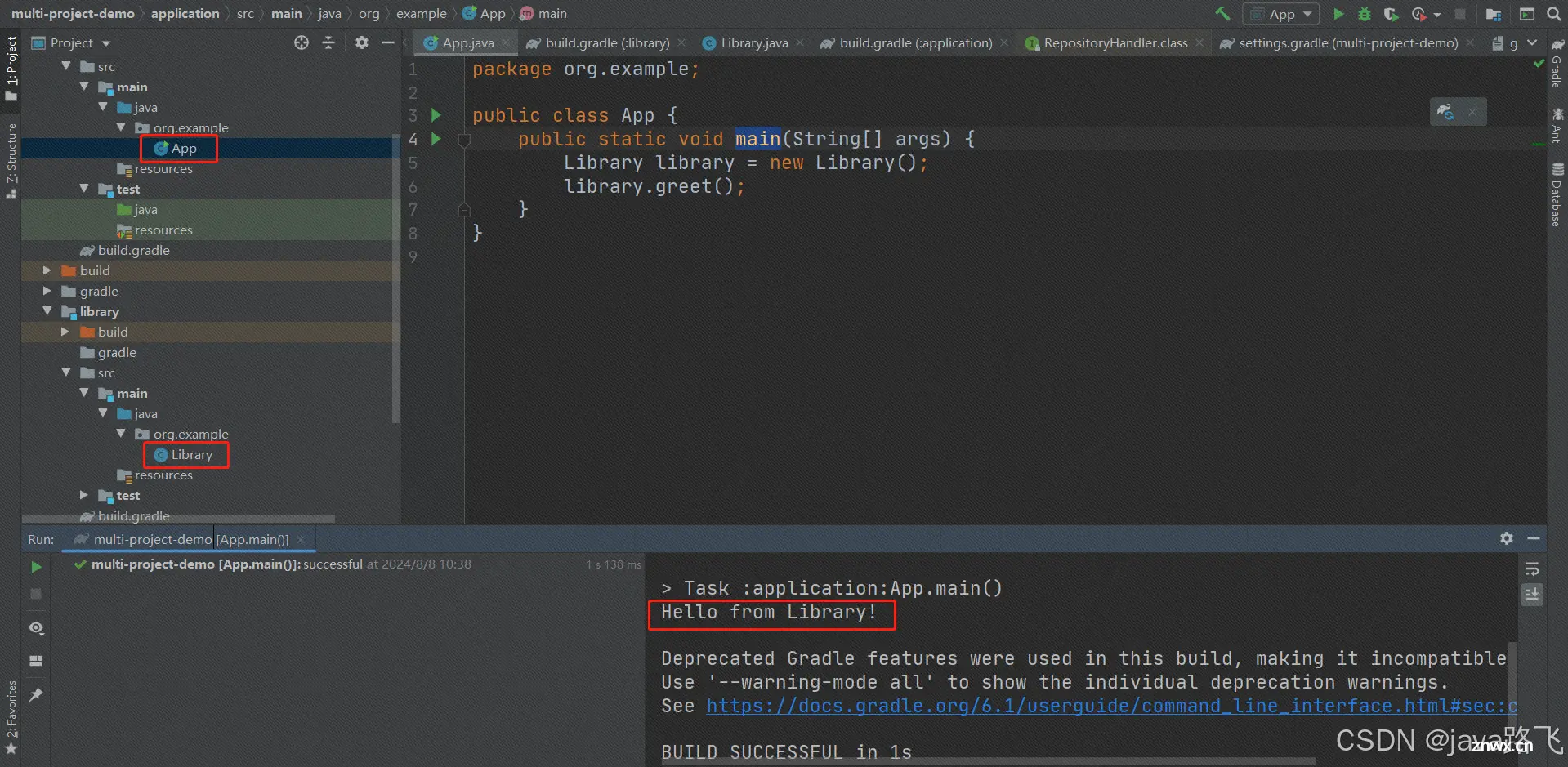Viewport: 1568px width, 767px height.
Task: Open the docs.gradle.org link in console
Action: [1111, 706]
